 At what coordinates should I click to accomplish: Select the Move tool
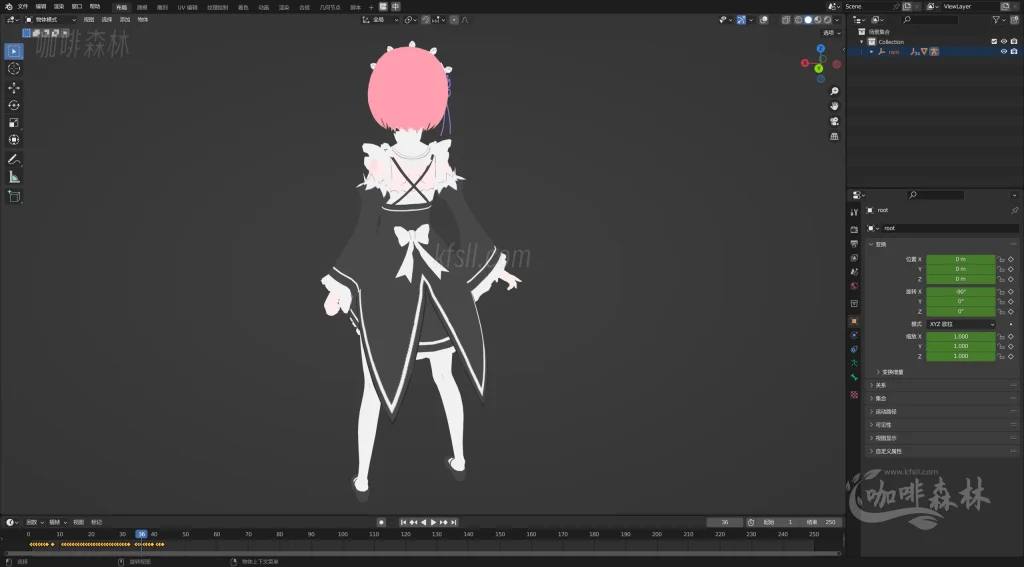[x=14, y=88]
